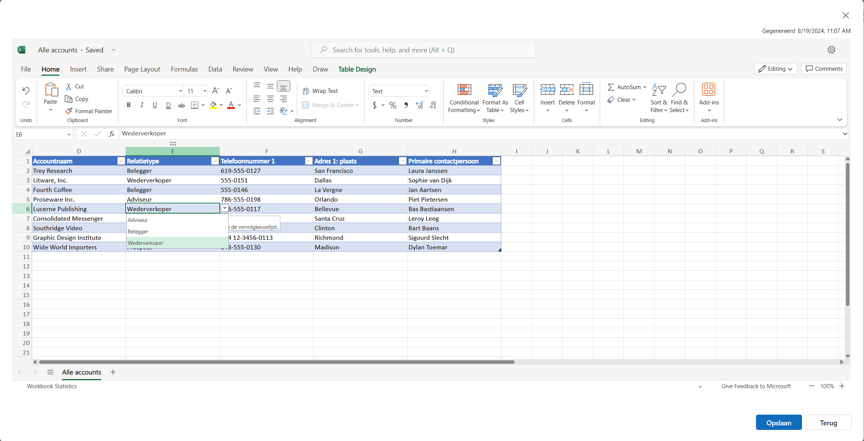
Task: Increase cell indent
Action: (270, 111)
